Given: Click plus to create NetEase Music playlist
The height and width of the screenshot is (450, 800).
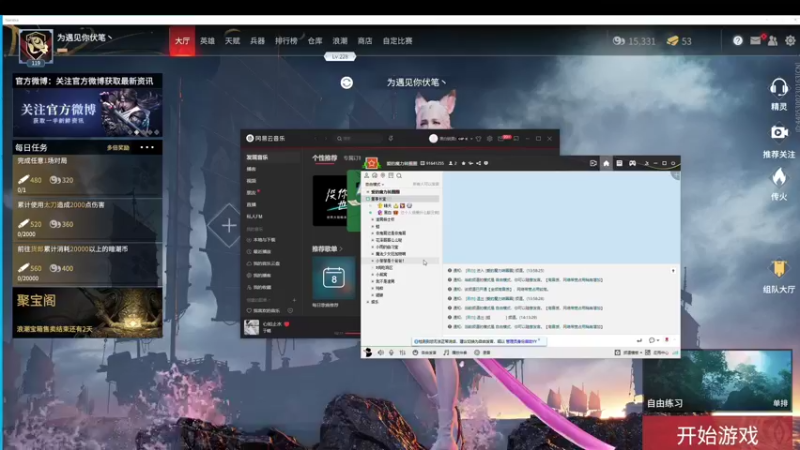Looking at the screenshot, I should [294, 300].
